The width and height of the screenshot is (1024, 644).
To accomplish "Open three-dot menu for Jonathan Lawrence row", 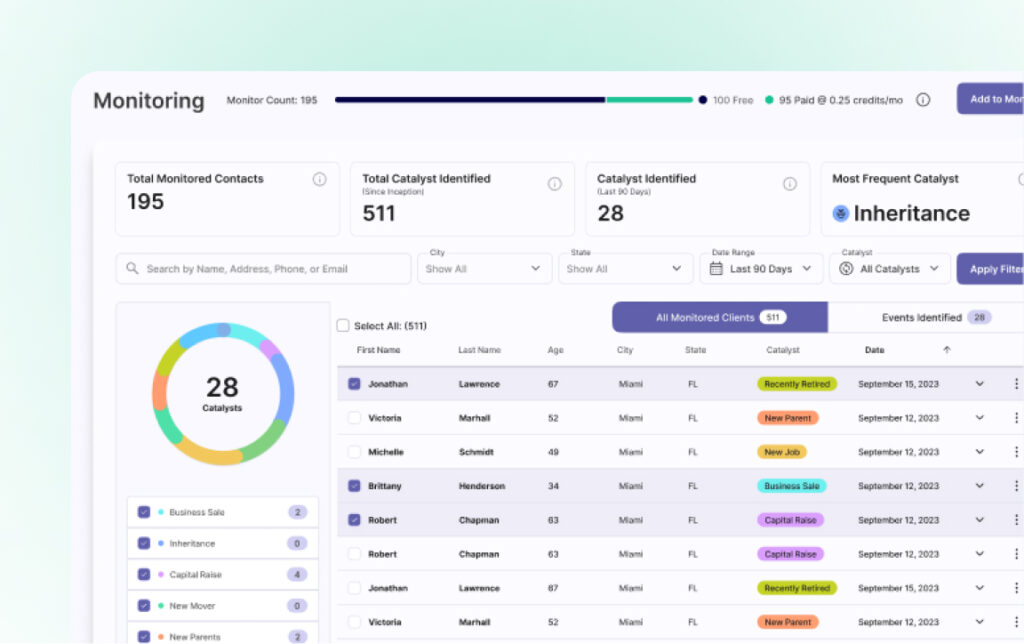I will point(1016,384).
